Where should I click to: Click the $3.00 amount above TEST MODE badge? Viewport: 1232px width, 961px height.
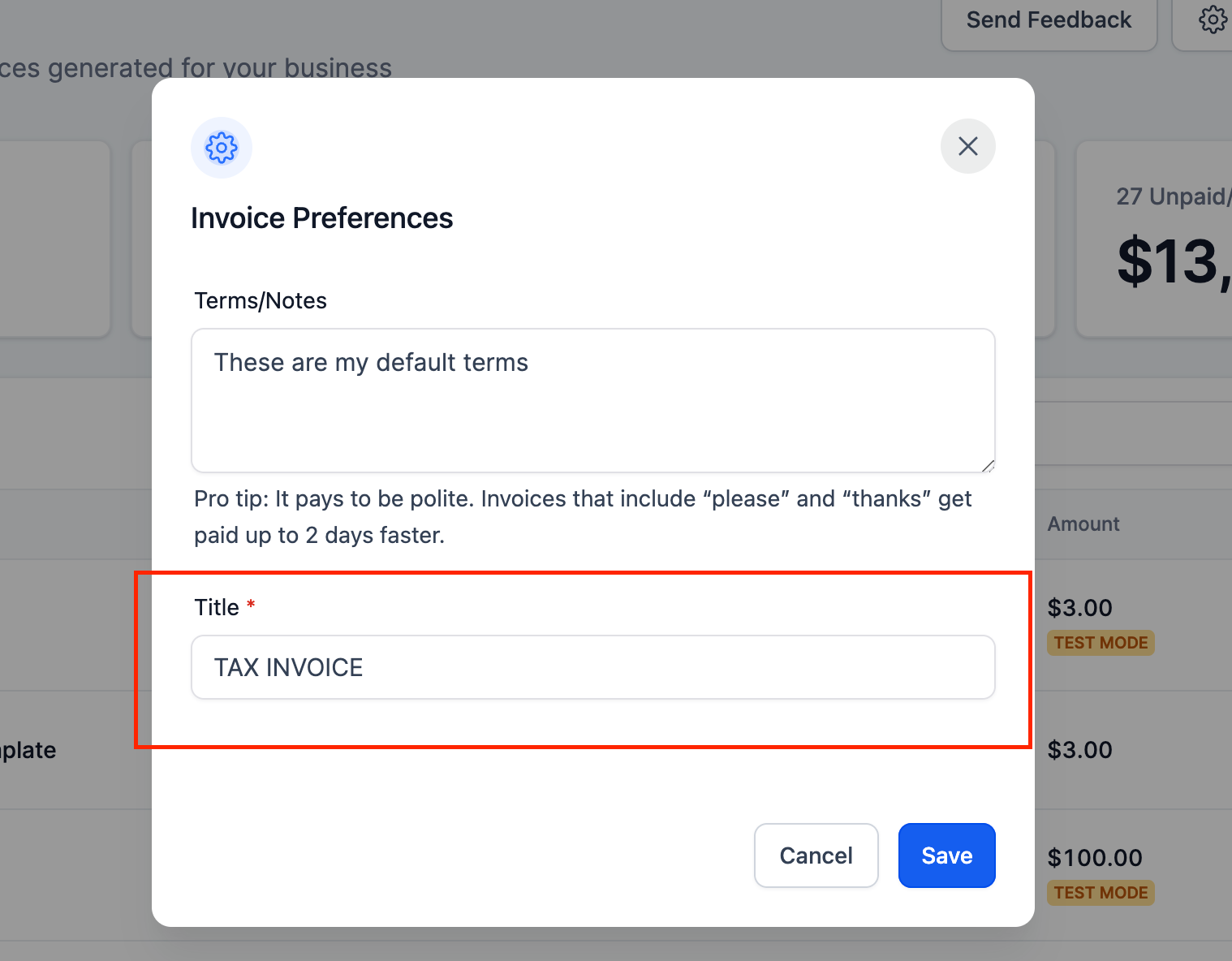pyautogui.click(x=1079, y=608)
